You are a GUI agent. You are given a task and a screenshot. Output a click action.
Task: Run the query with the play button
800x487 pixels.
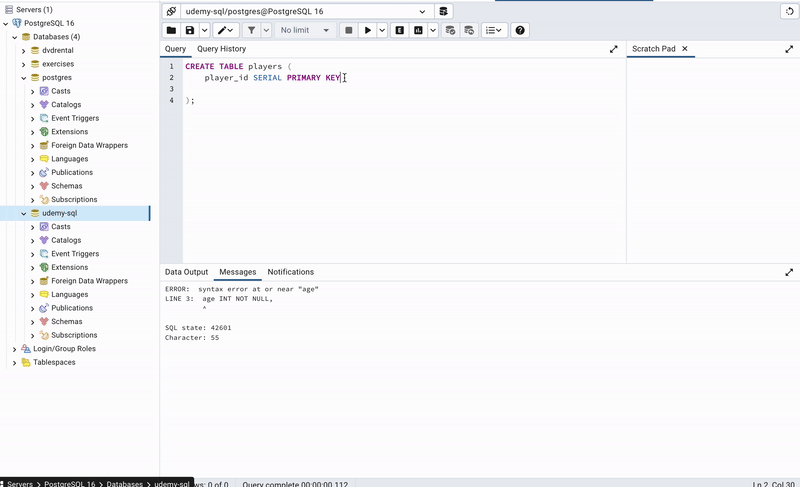pos(367,30)
